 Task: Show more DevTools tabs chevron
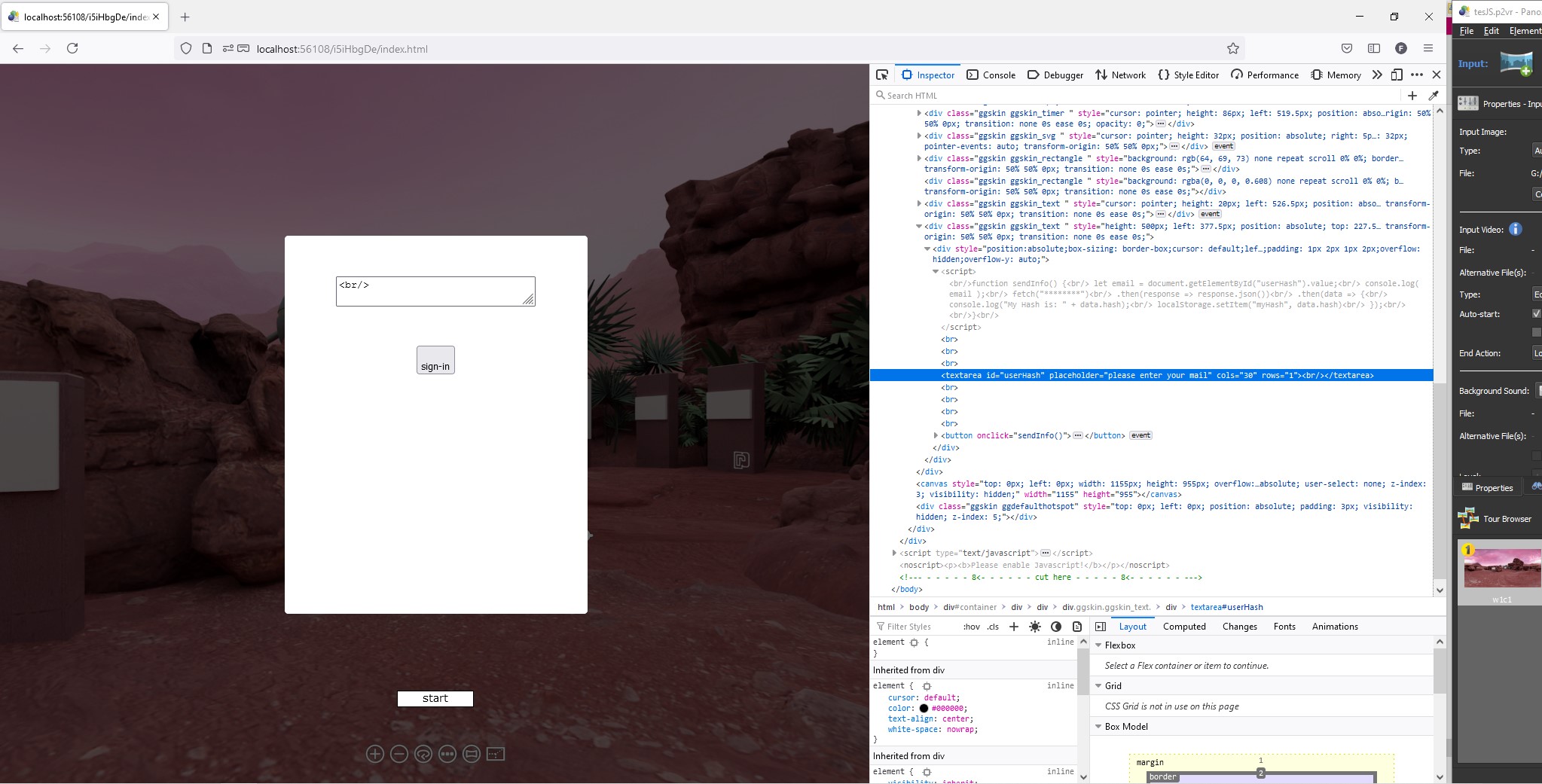(x=1377, y=75)
